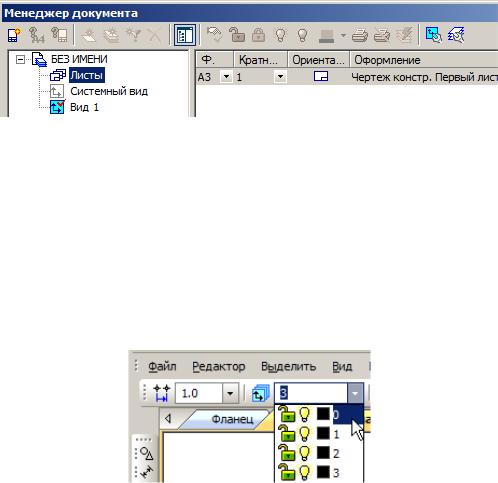Click the greyed-out filter icon
The height and width of the screenshot is (483, 498).
pyautogui.click(x=134, y=35)
